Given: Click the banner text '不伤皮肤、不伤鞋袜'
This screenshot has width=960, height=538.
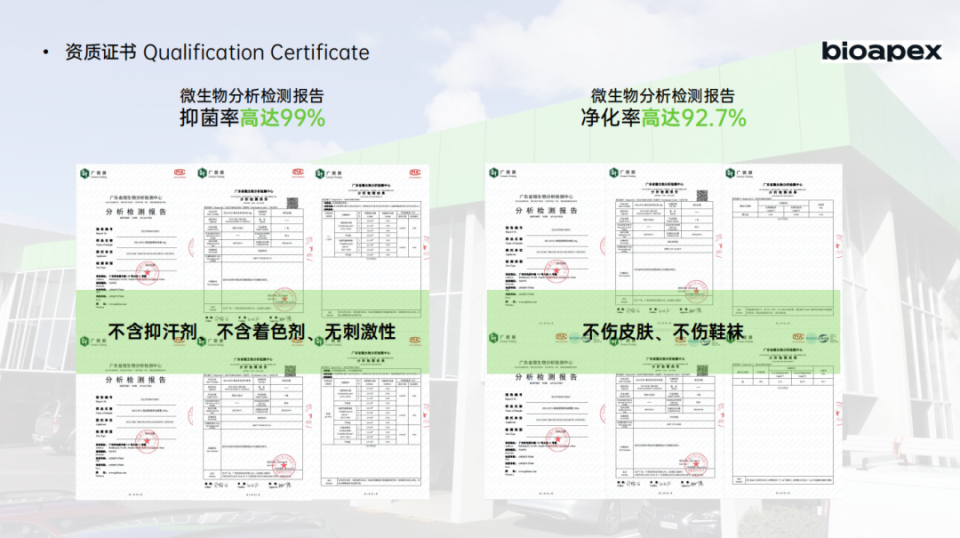Looking at the screenshot, I should pos(663,332).
